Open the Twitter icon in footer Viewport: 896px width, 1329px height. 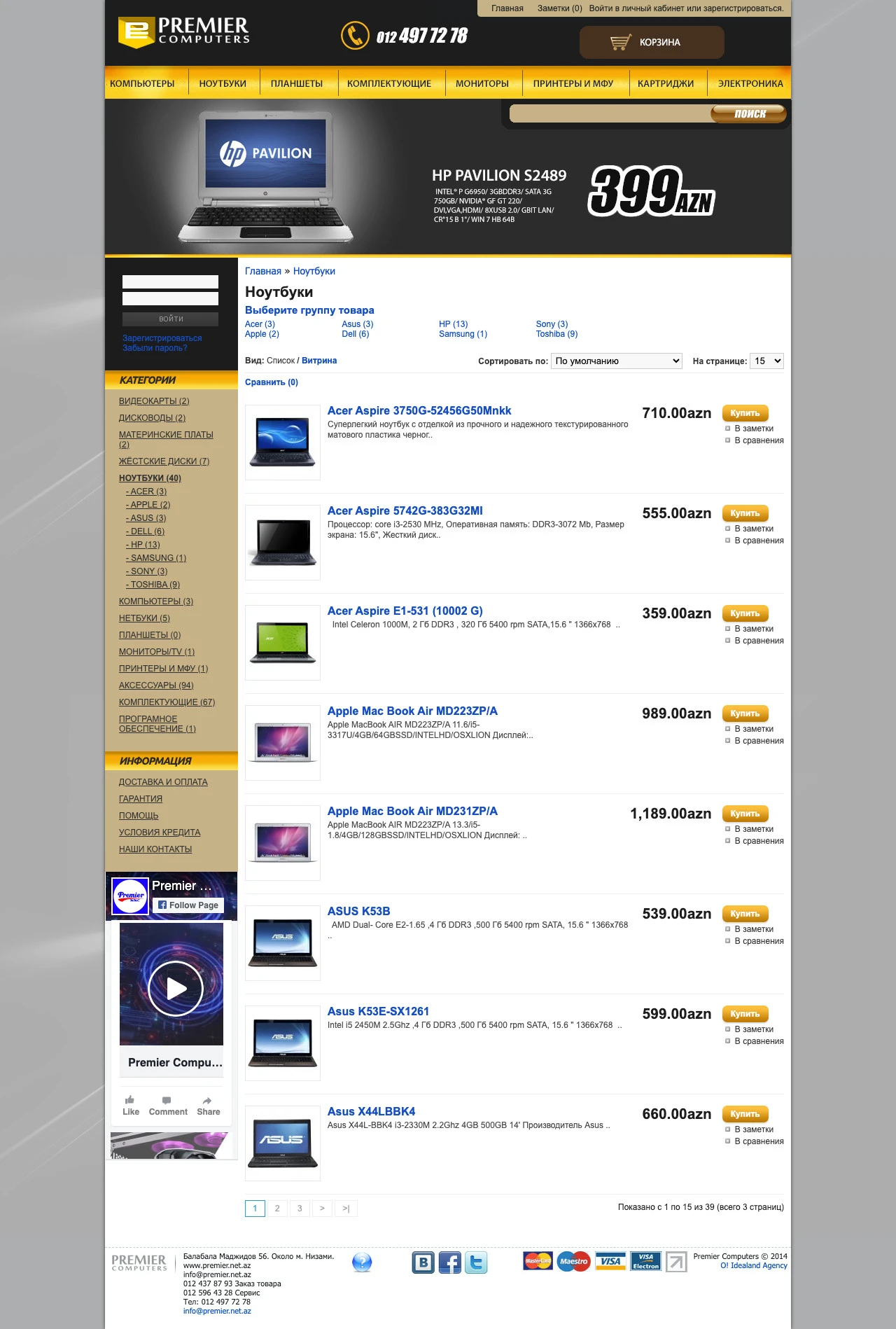point(476,1262)
